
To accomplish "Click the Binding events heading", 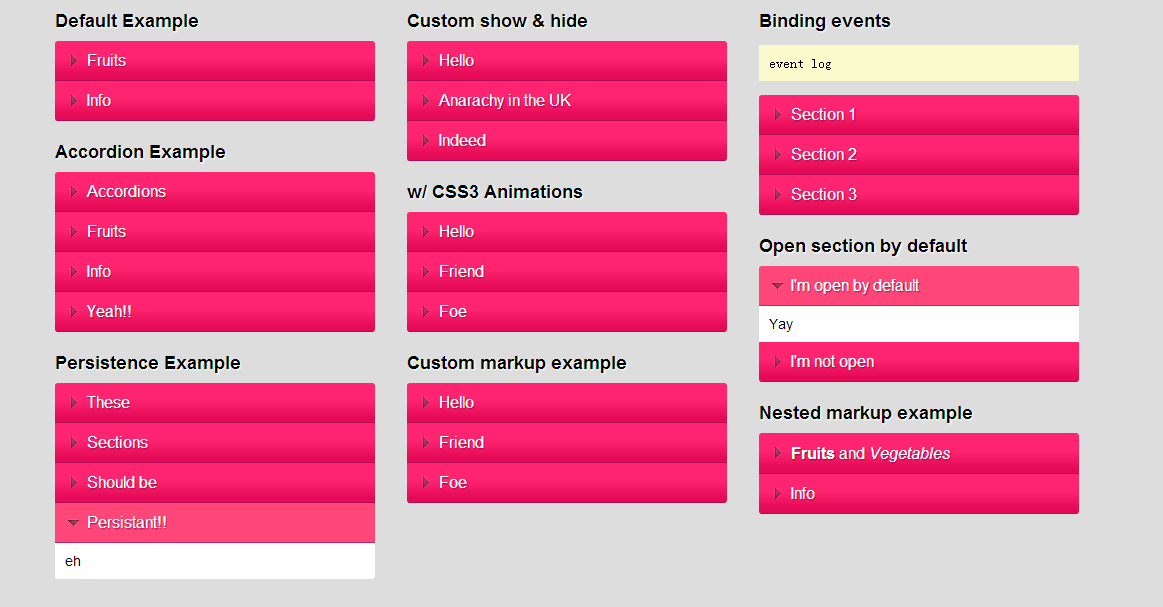I will (825, 21).
